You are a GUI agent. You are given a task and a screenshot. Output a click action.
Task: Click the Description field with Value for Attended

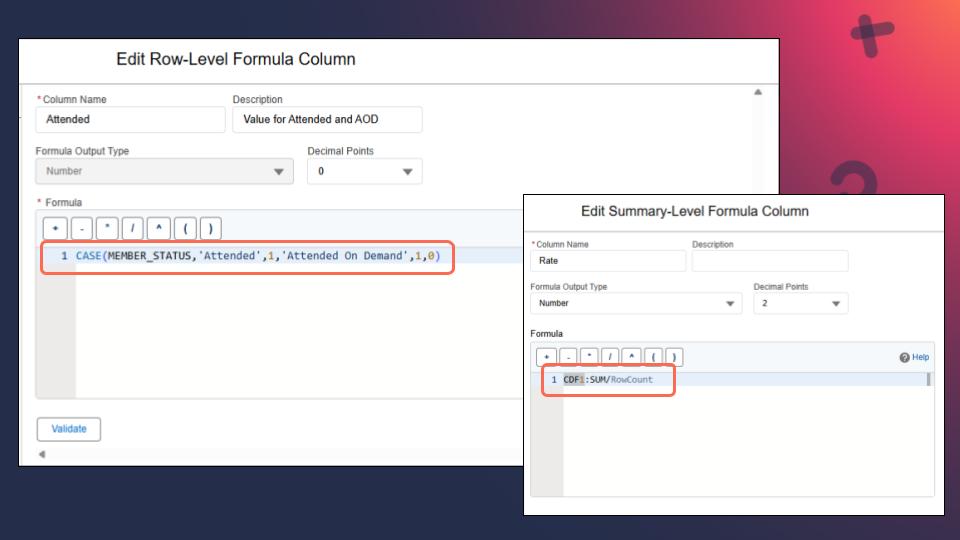(x=327, y=119)
